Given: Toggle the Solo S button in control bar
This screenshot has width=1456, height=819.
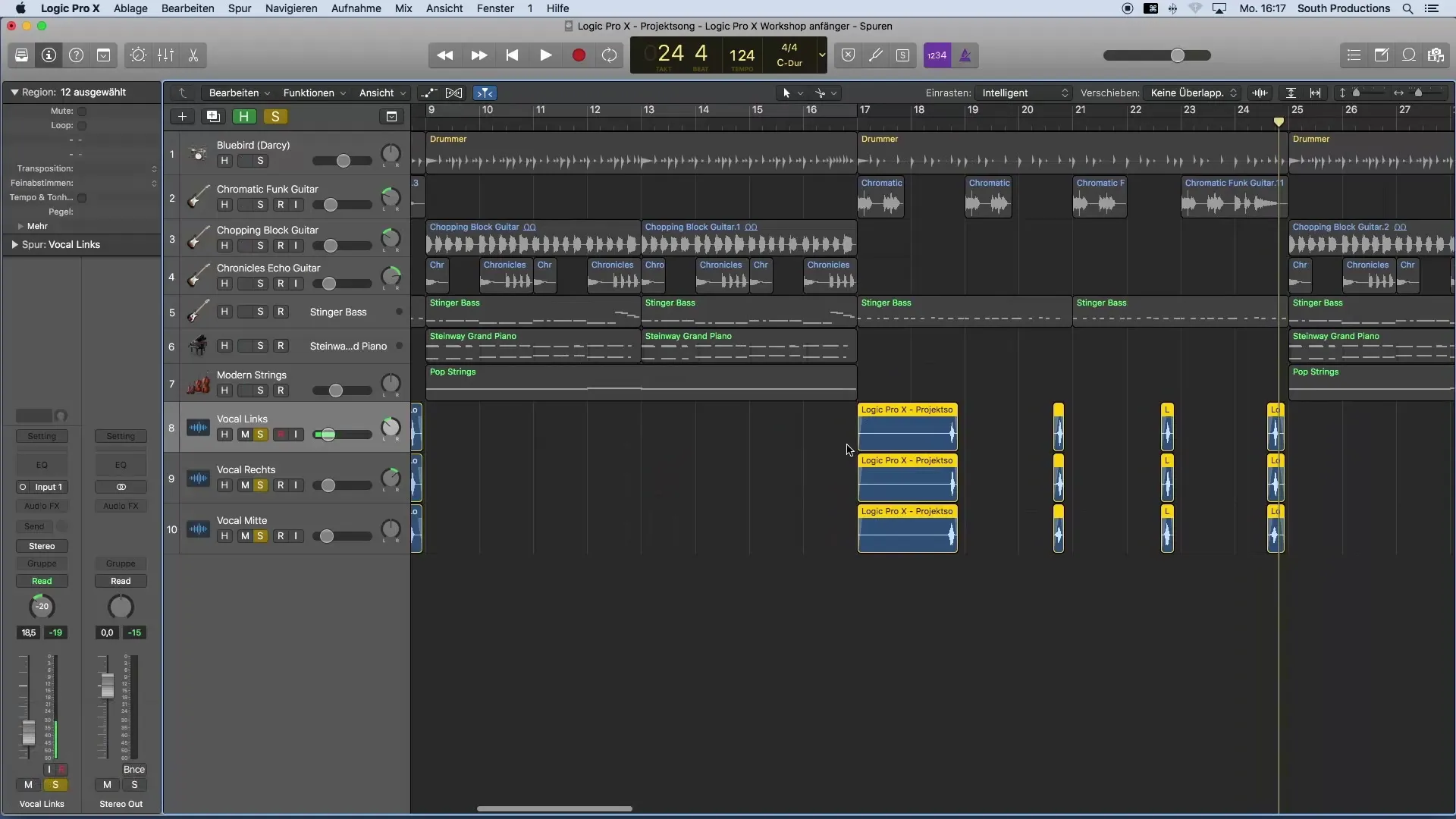Looking at the screenshot, I should (x=902, y=55).
